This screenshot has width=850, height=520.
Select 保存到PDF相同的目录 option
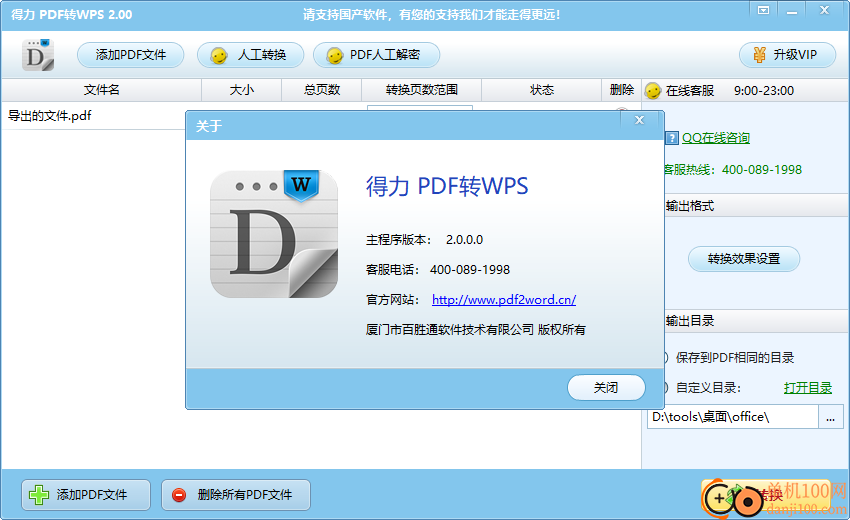click(x=729, y=357)
